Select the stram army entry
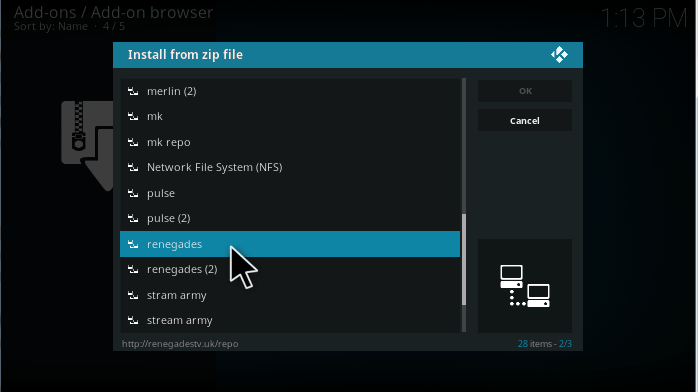 (x=290, y=295)
